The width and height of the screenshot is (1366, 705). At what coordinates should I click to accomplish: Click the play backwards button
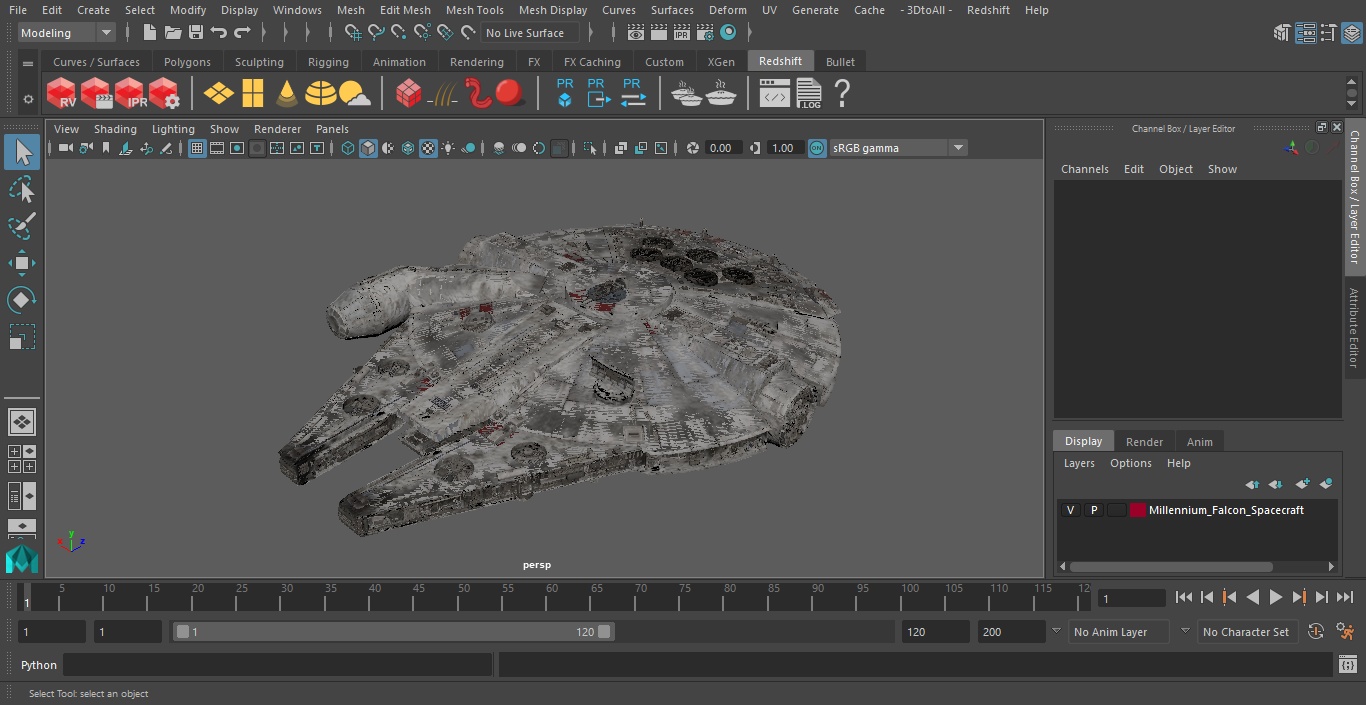1252,597
